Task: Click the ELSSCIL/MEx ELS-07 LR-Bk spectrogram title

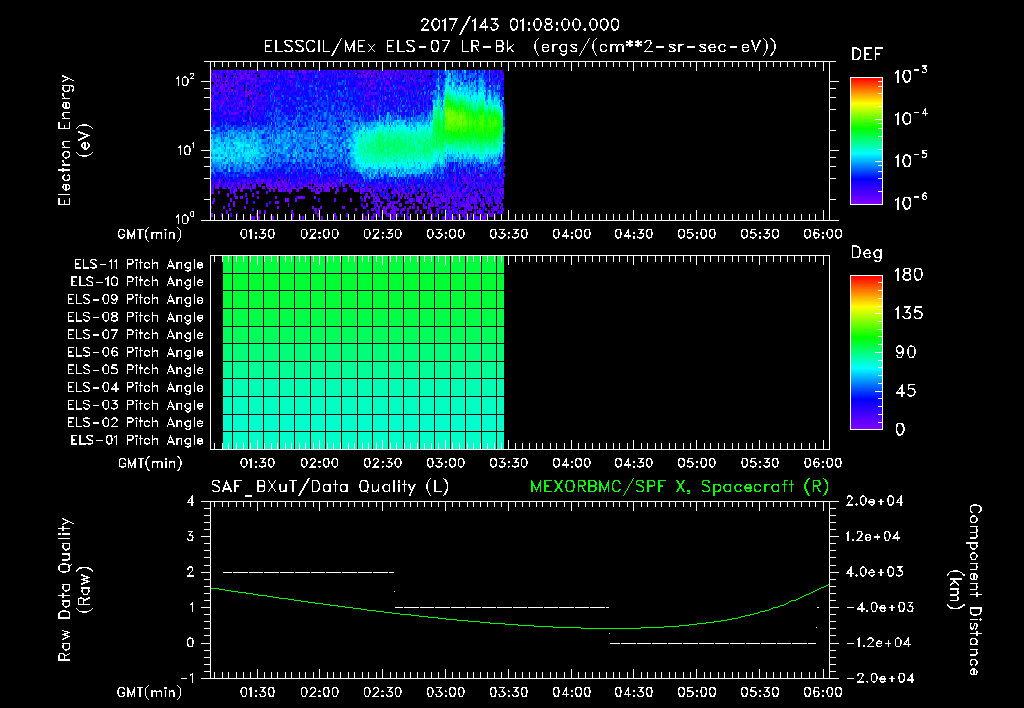Action: pos(389,47)
